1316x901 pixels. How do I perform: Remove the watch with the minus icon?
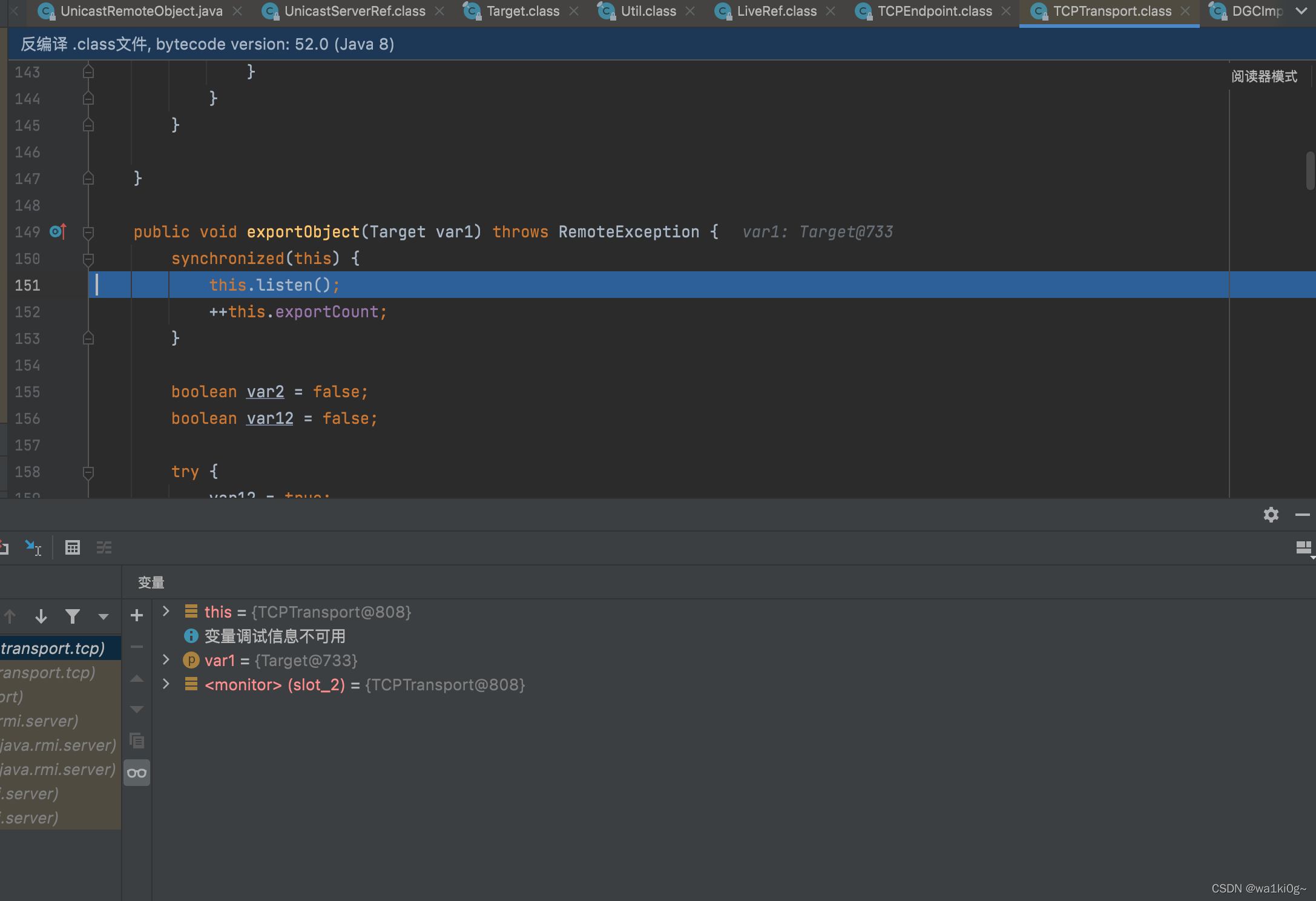coord(137,647)
